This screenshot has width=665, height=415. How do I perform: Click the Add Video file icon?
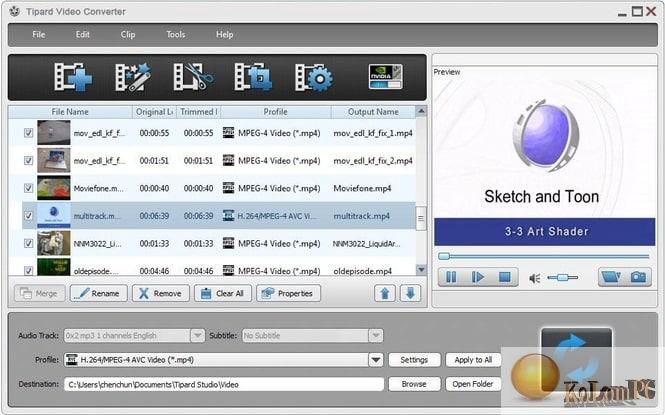73,77
